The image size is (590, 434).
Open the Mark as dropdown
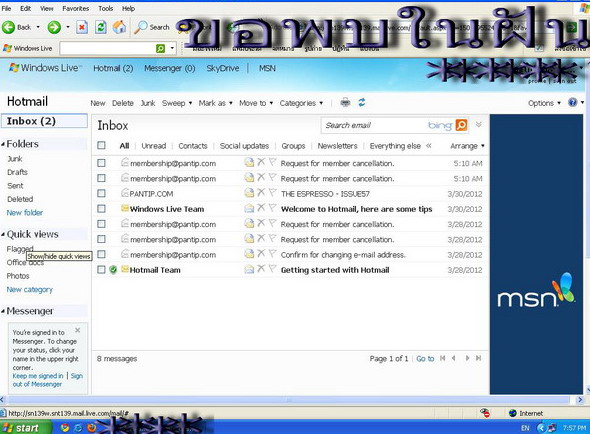[x=216, y=103]
